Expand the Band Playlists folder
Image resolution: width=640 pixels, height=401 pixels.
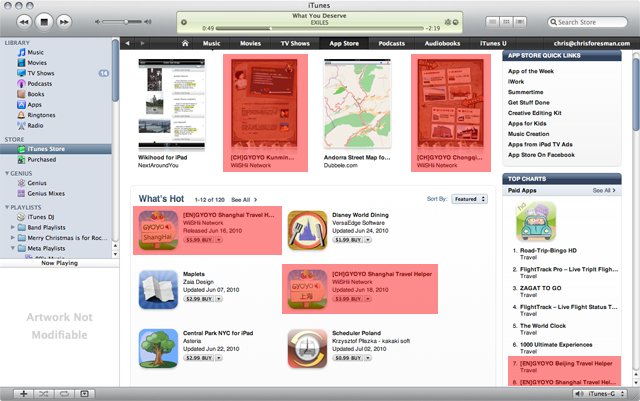click(13, 227)
